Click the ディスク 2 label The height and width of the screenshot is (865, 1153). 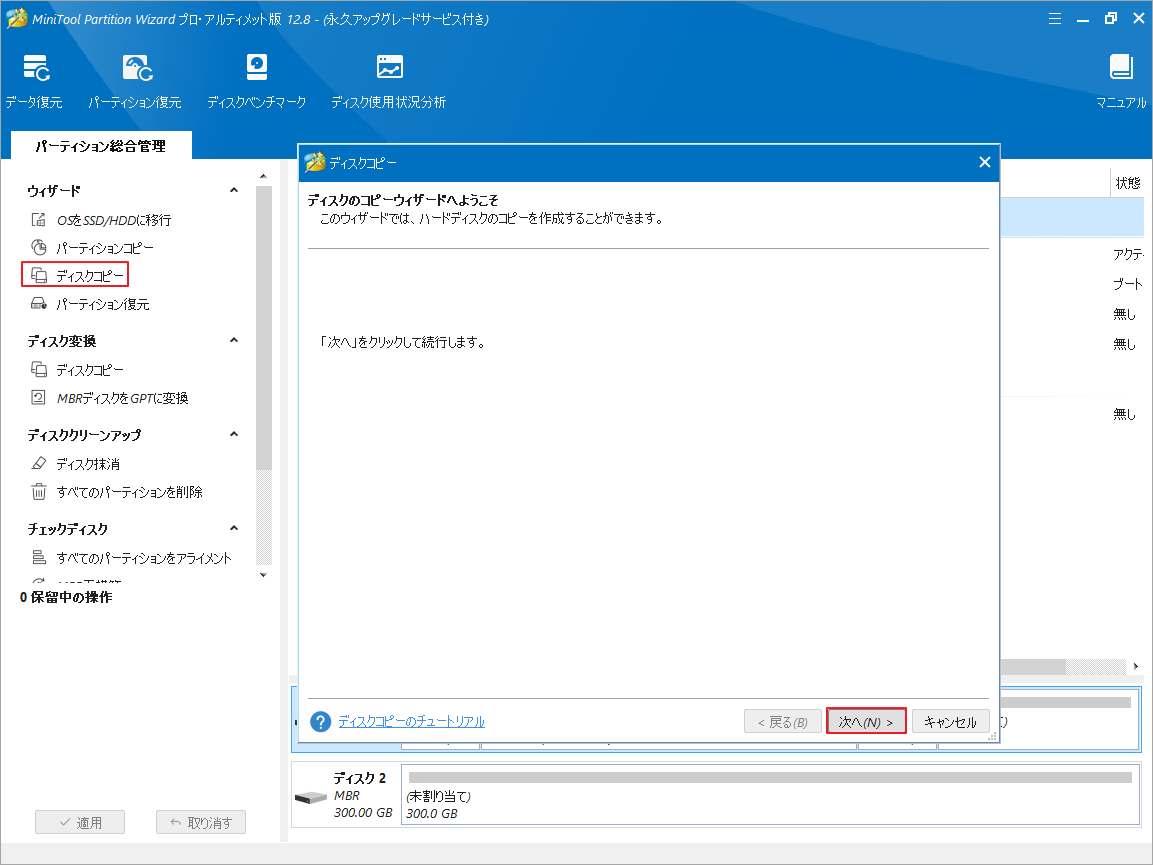[360, 778]
